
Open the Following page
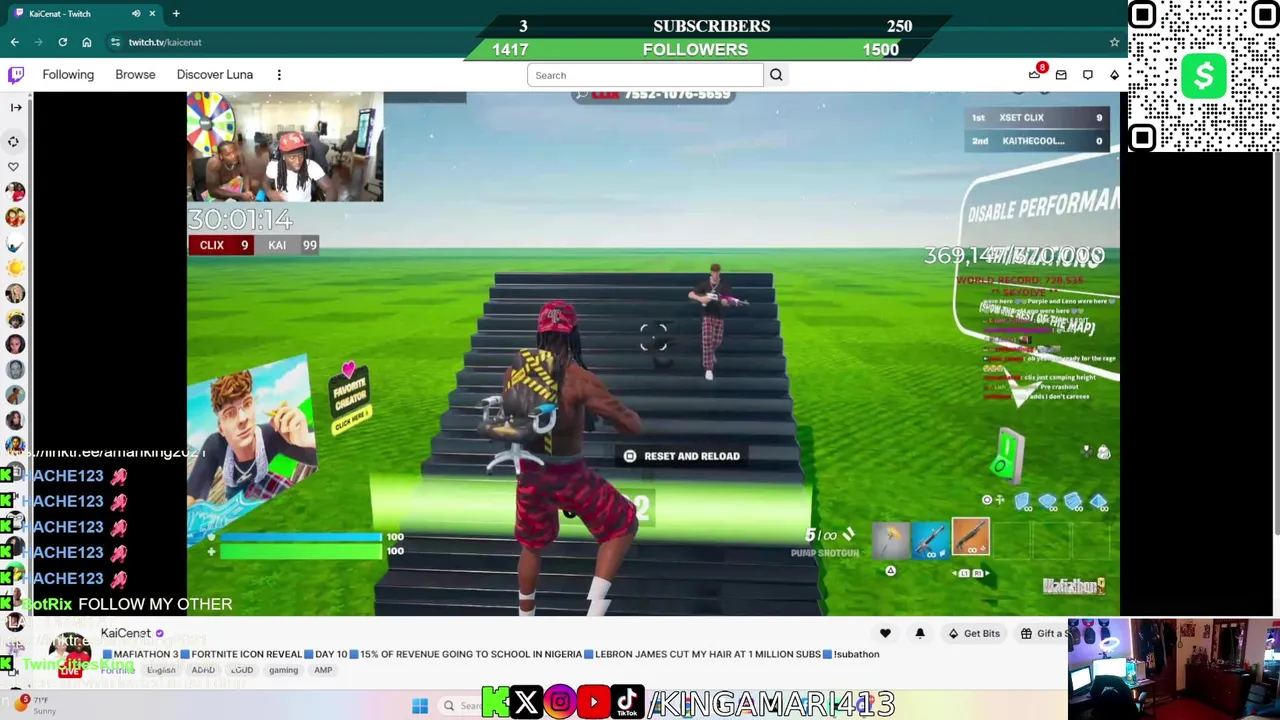pos(68,75)
